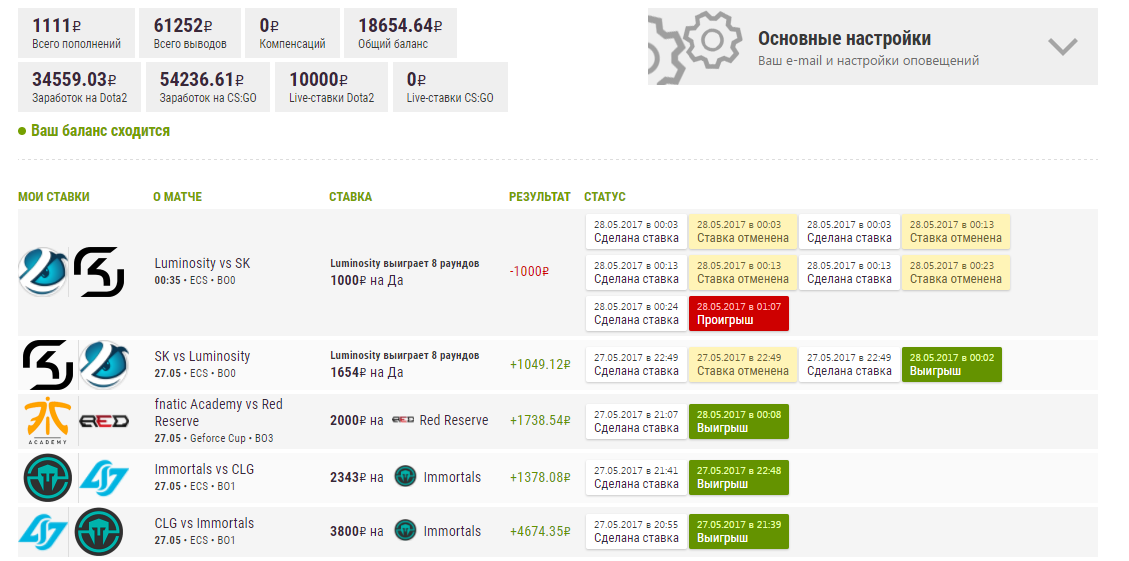Click the fnatic Academy team logo
This screenshot has height=561, width=1129.
point(47,421)
